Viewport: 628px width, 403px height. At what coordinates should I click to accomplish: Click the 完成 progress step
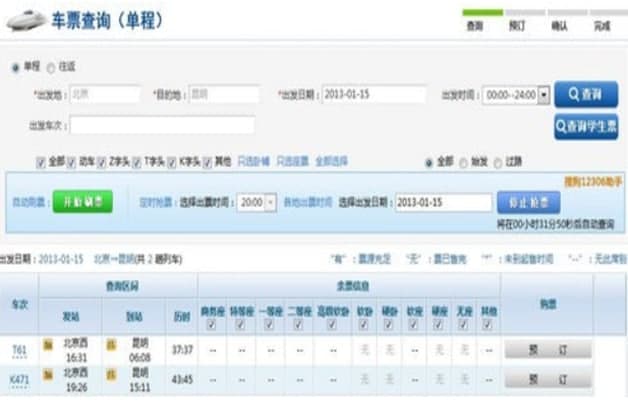(x=602, y=26)
